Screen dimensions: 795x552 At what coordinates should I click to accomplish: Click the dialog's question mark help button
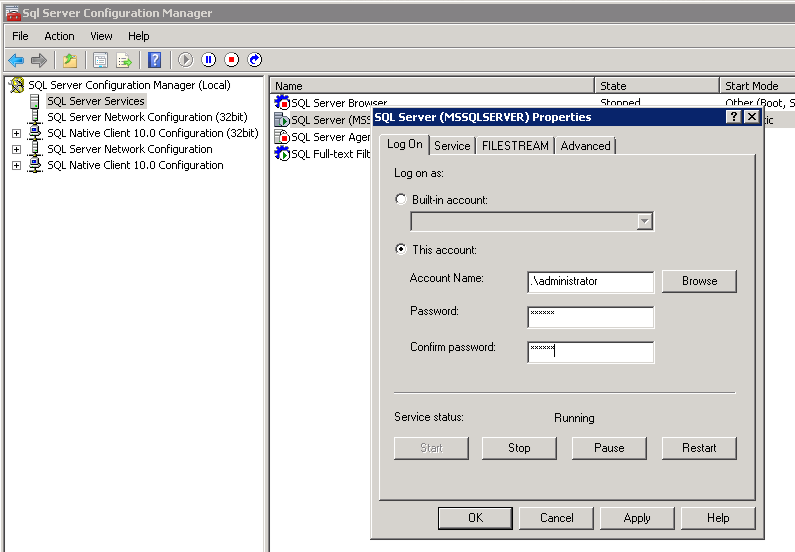tap(733, 117)
